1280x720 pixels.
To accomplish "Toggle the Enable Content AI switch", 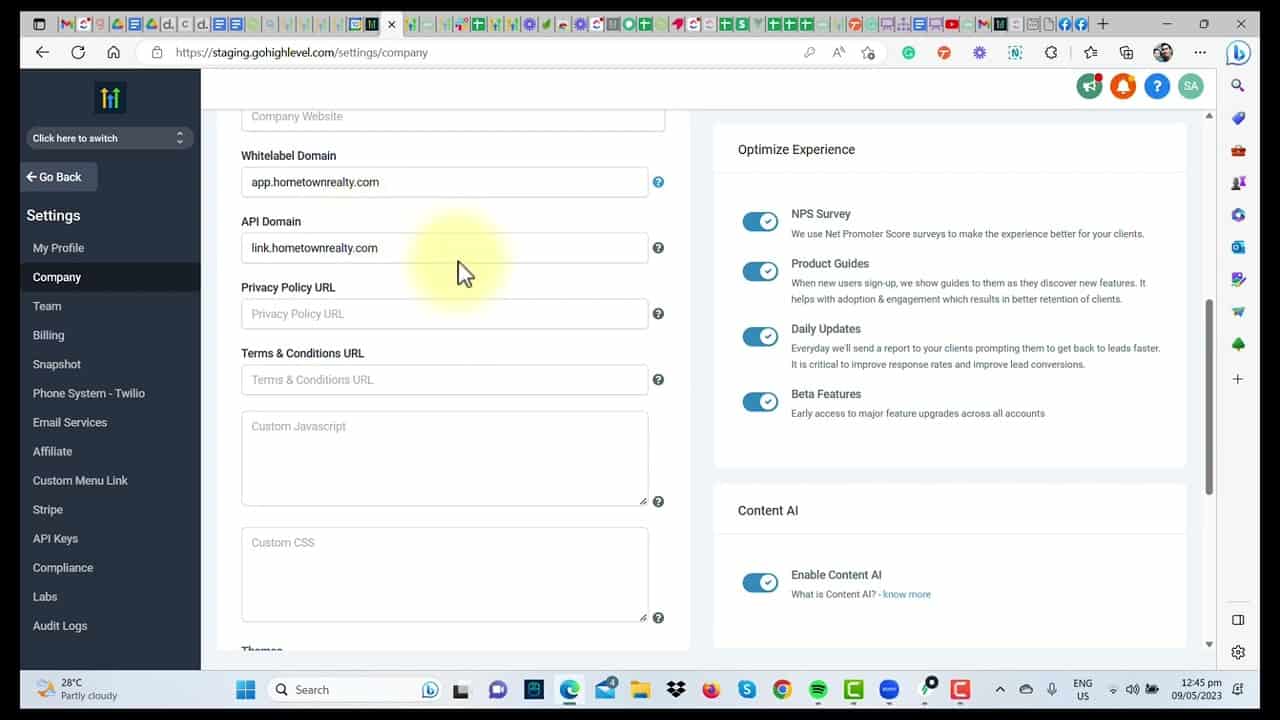I will coord(760,583).
